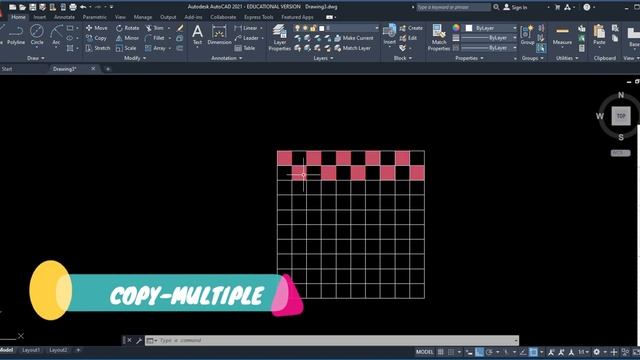Click the Sign In link
Viewport: 640px width, 360px height.
tap(515, 7)
